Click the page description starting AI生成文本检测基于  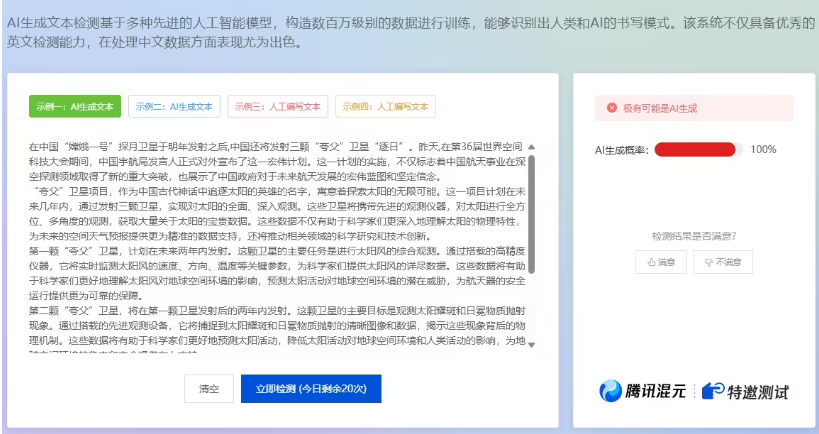pyautogui.click(x=411, y=32)
